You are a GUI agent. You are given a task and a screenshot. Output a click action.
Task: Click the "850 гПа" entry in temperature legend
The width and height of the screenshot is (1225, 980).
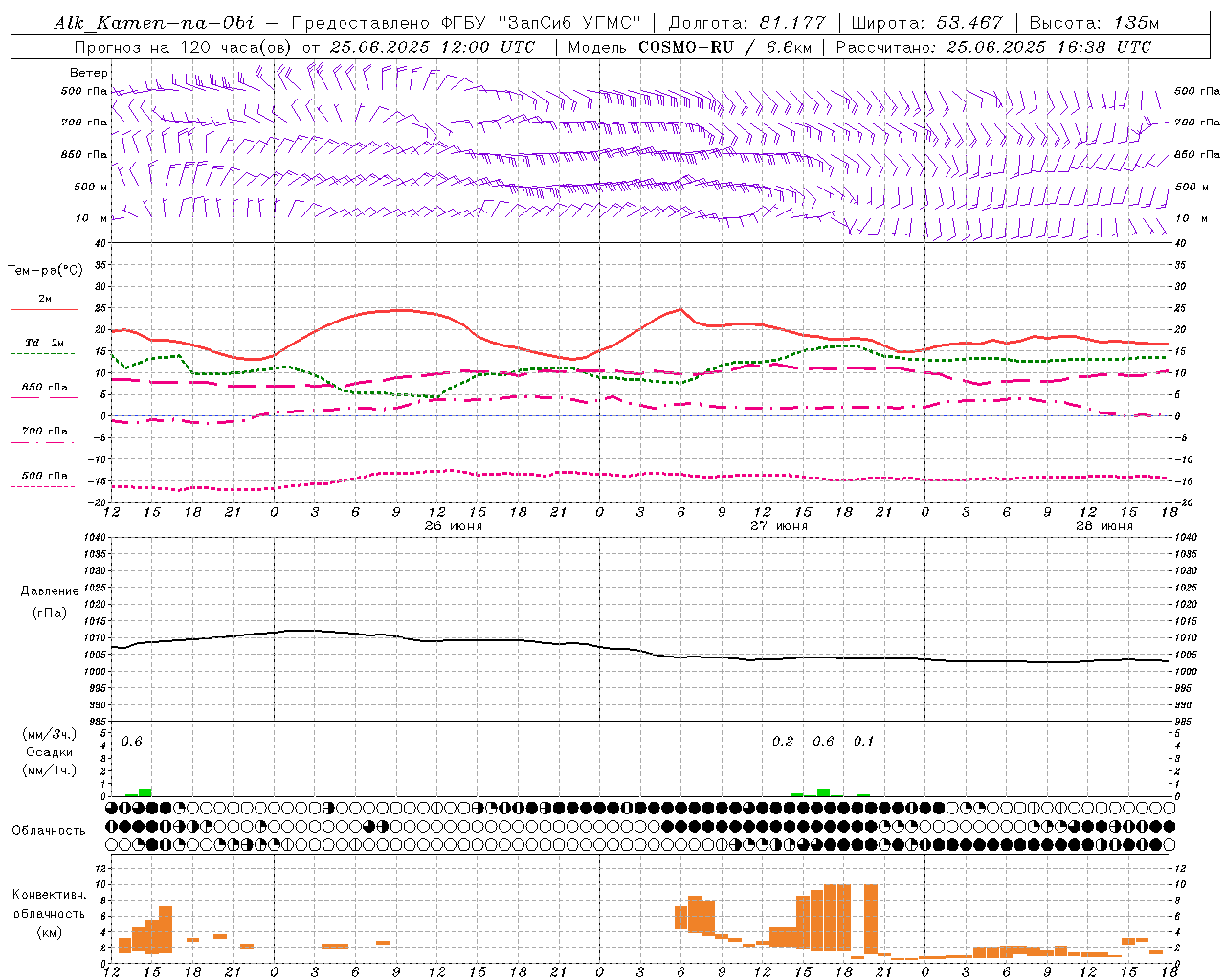coord(45,388)
